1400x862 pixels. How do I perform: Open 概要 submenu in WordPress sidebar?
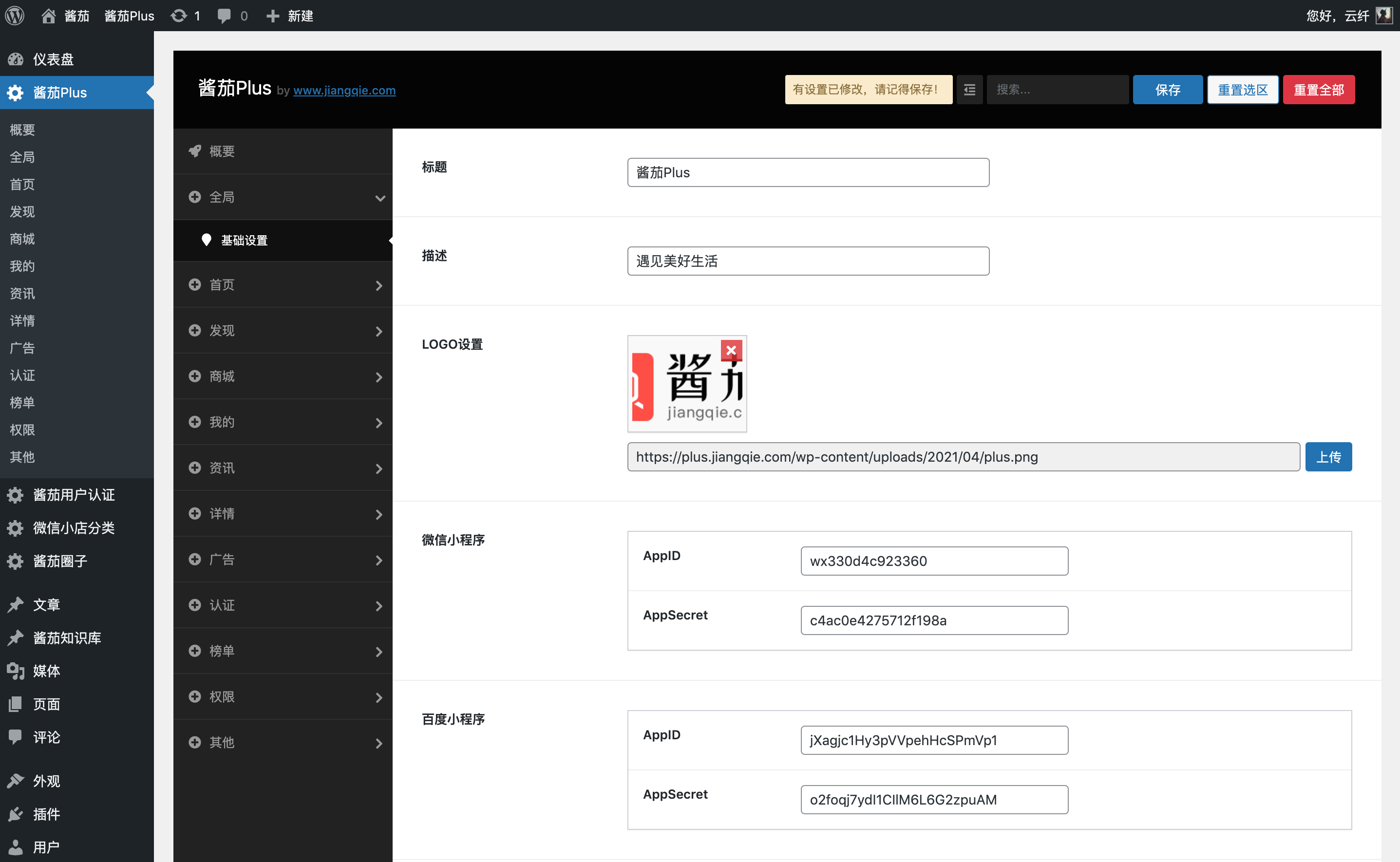[22, 130]
